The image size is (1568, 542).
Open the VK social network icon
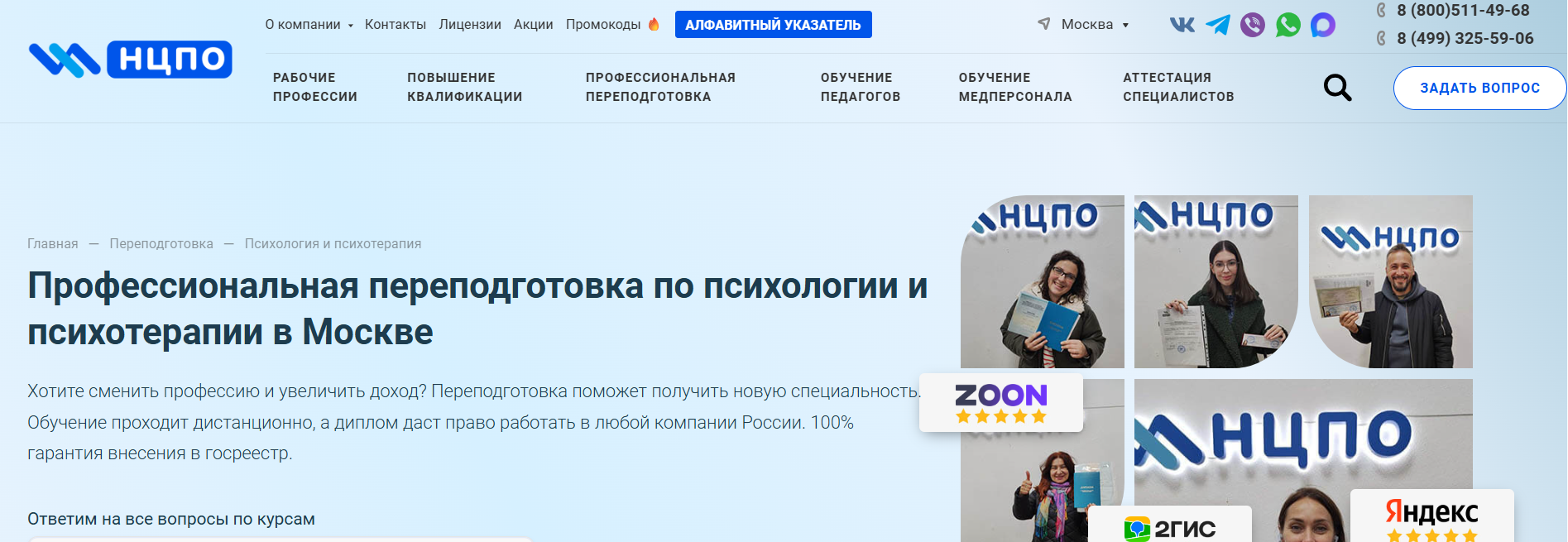pos(1182,25)
